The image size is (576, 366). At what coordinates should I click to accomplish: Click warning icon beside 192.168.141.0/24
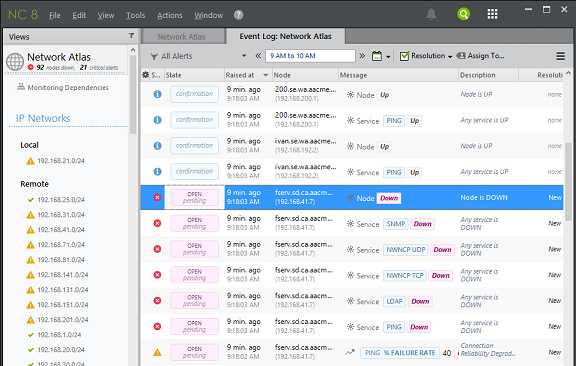coord(30,275)
